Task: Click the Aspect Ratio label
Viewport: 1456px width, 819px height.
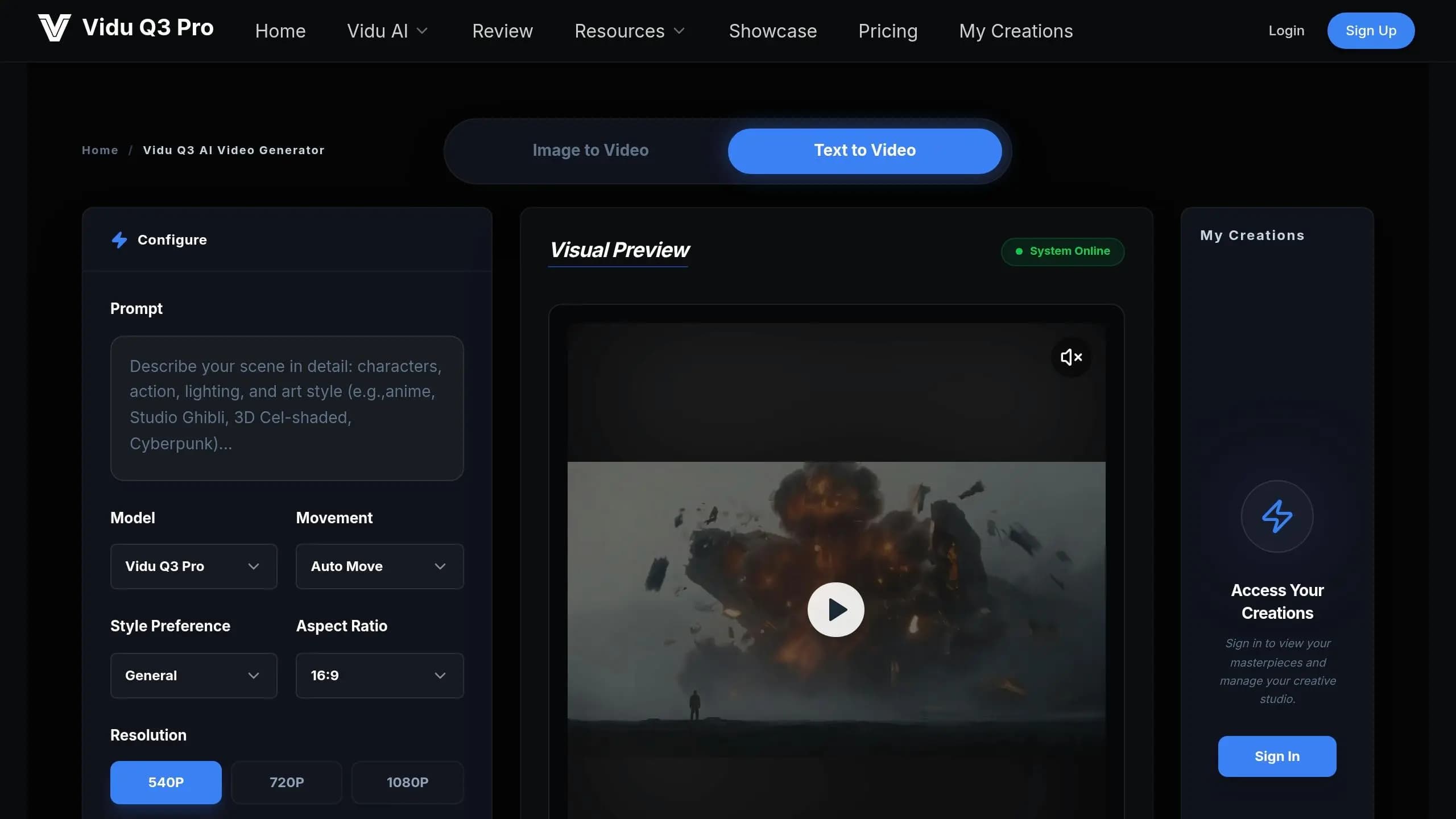Action: 342,626
